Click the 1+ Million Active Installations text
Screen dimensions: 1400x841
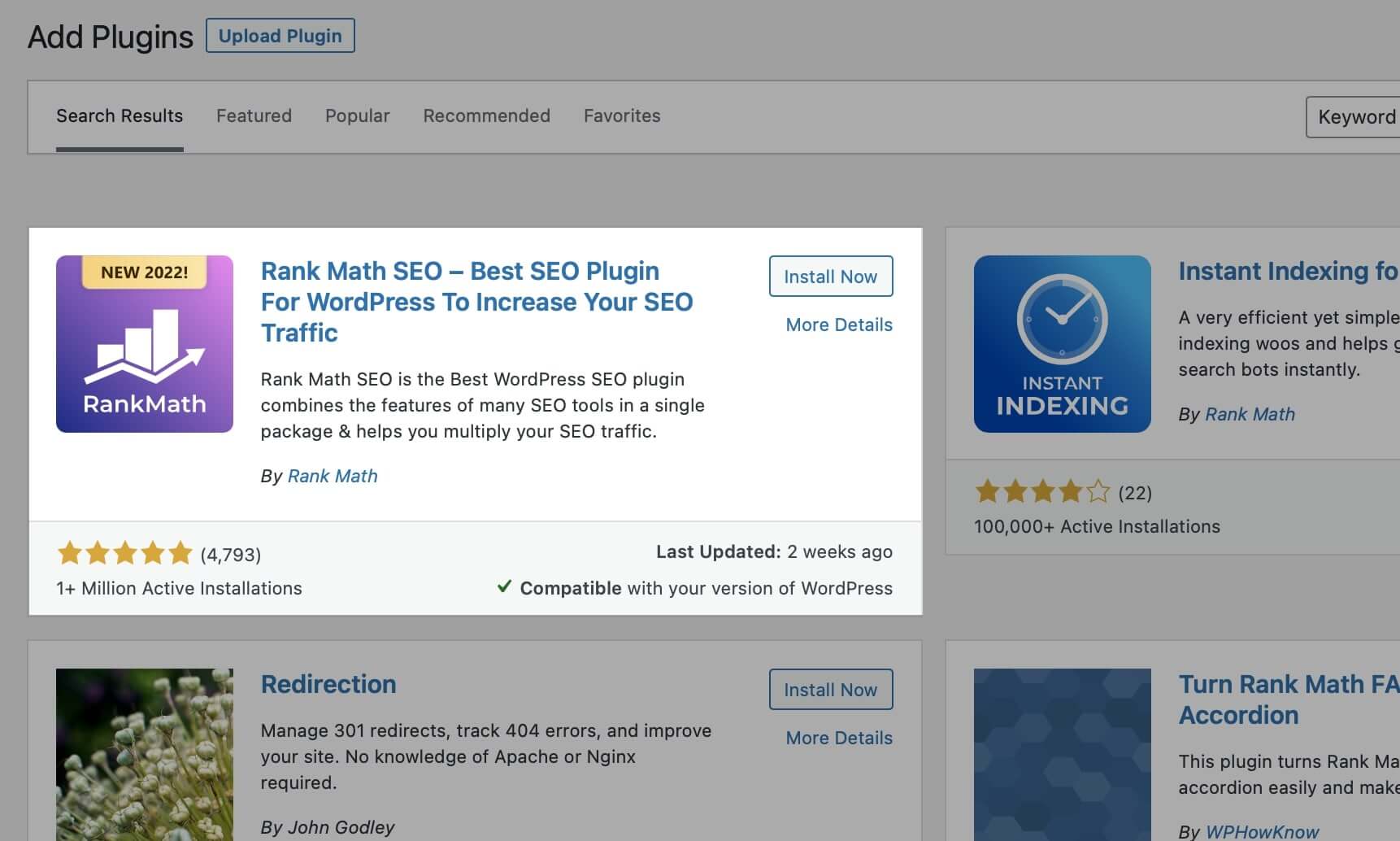tap(179, 588)
